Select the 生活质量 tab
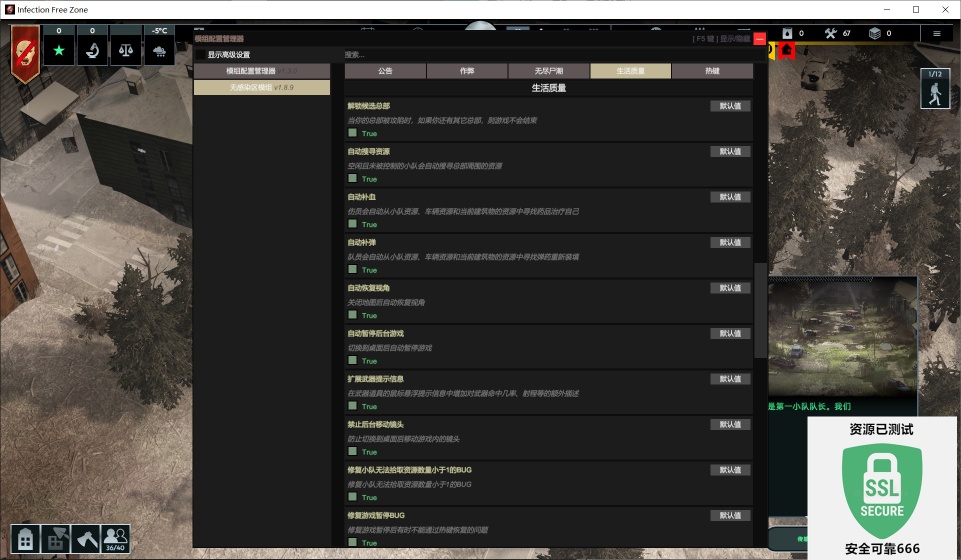 [x=630, y=71]
